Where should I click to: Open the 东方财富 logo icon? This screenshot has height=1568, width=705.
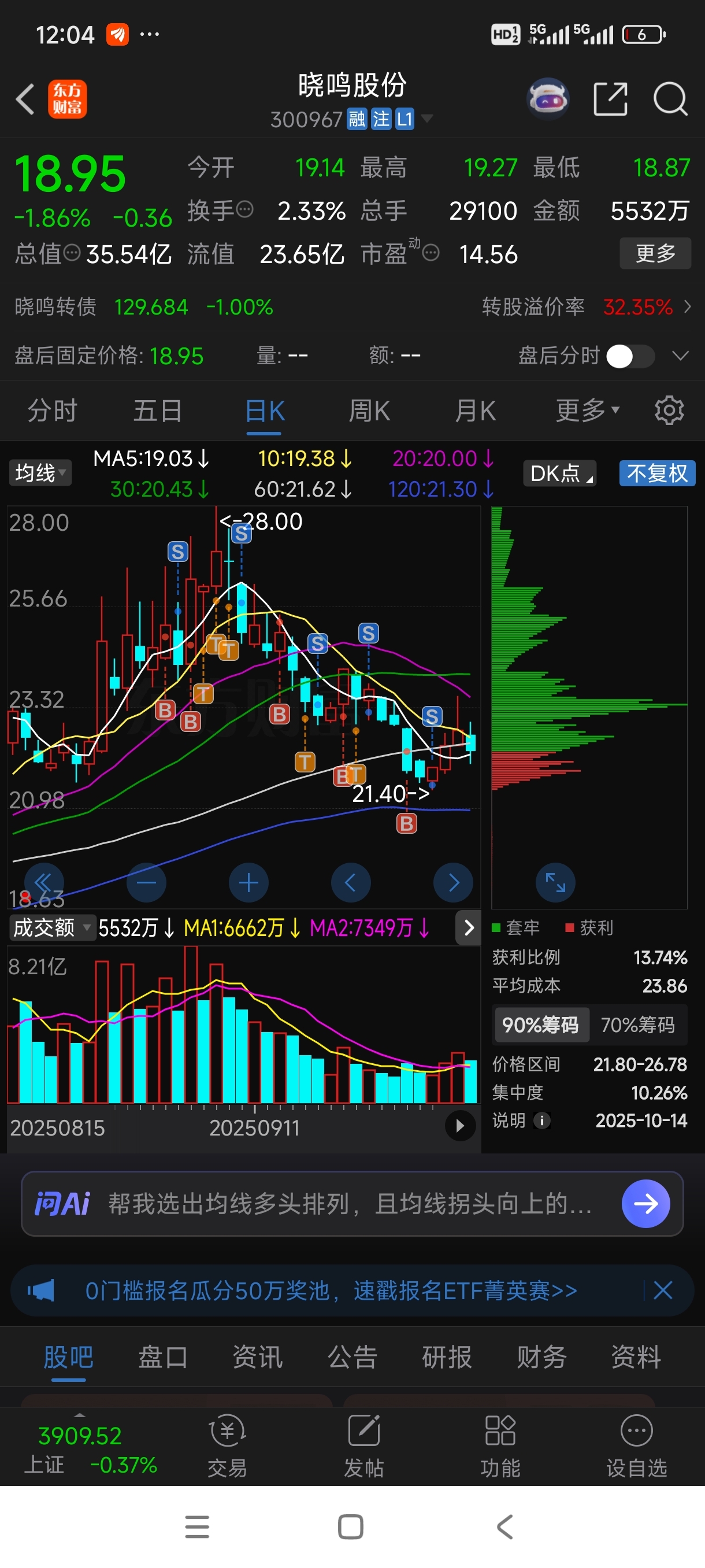tap(68, 99)
